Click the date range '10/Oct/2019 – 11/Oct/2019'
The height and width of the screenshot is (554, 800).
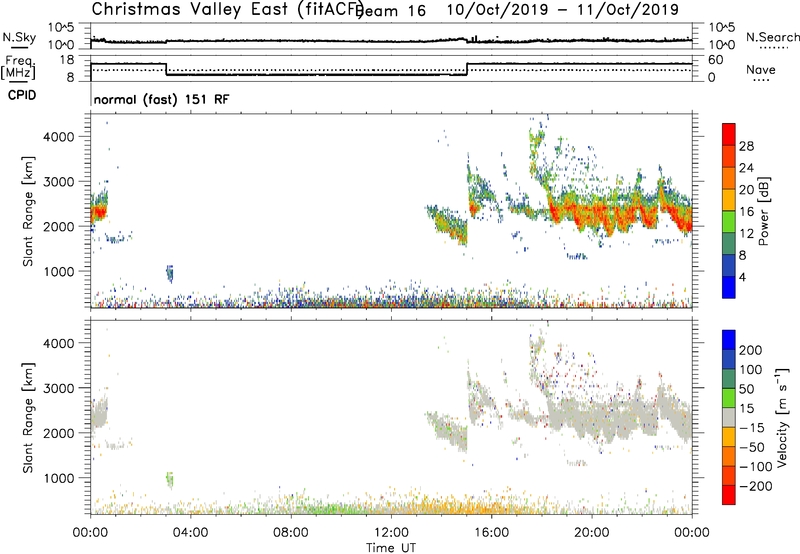pyautogui.click(x=563, y=10)
